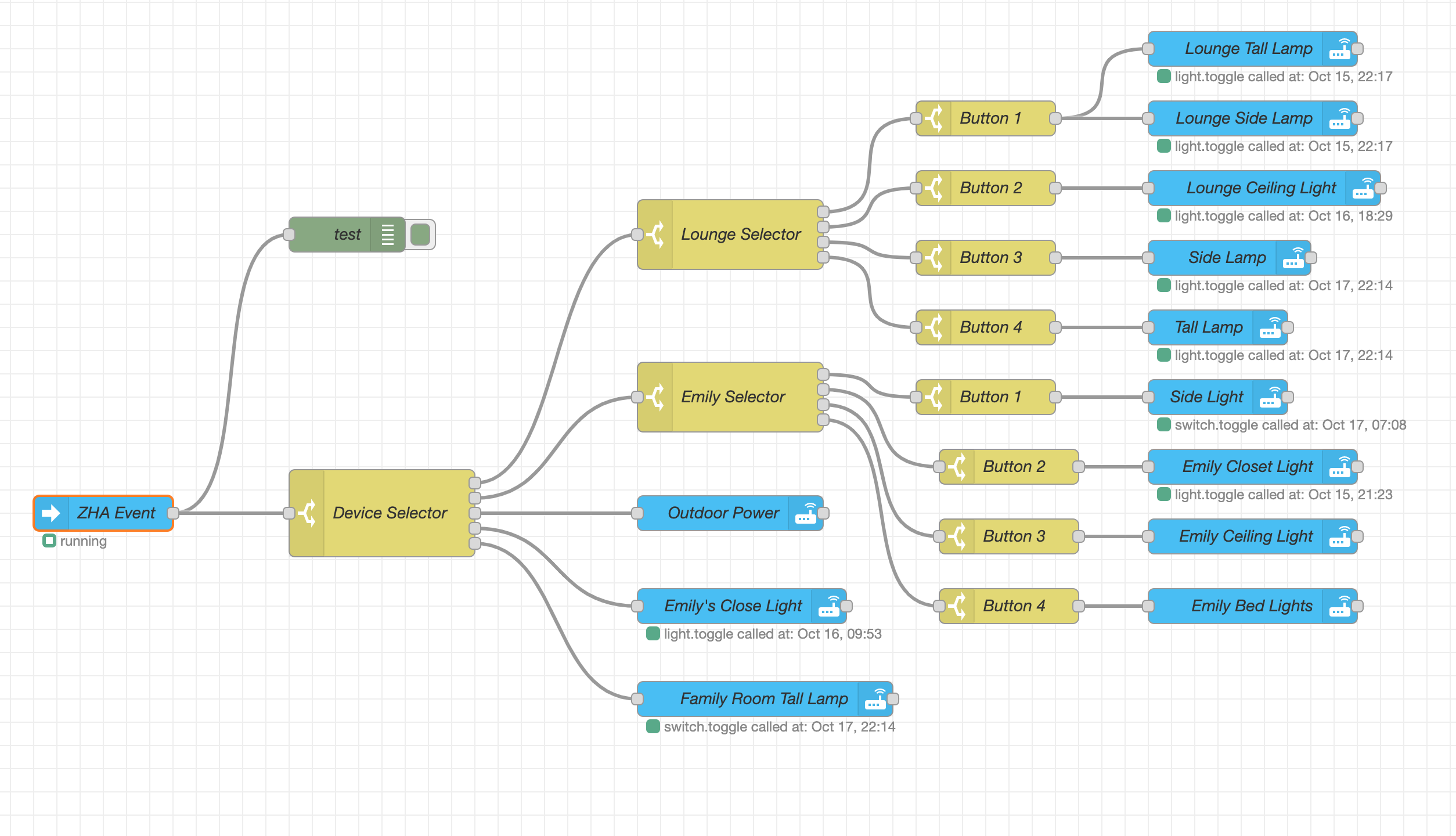Toggle the test debug node button
Viewport: 1456px width, 836px height.
point(420,235)
